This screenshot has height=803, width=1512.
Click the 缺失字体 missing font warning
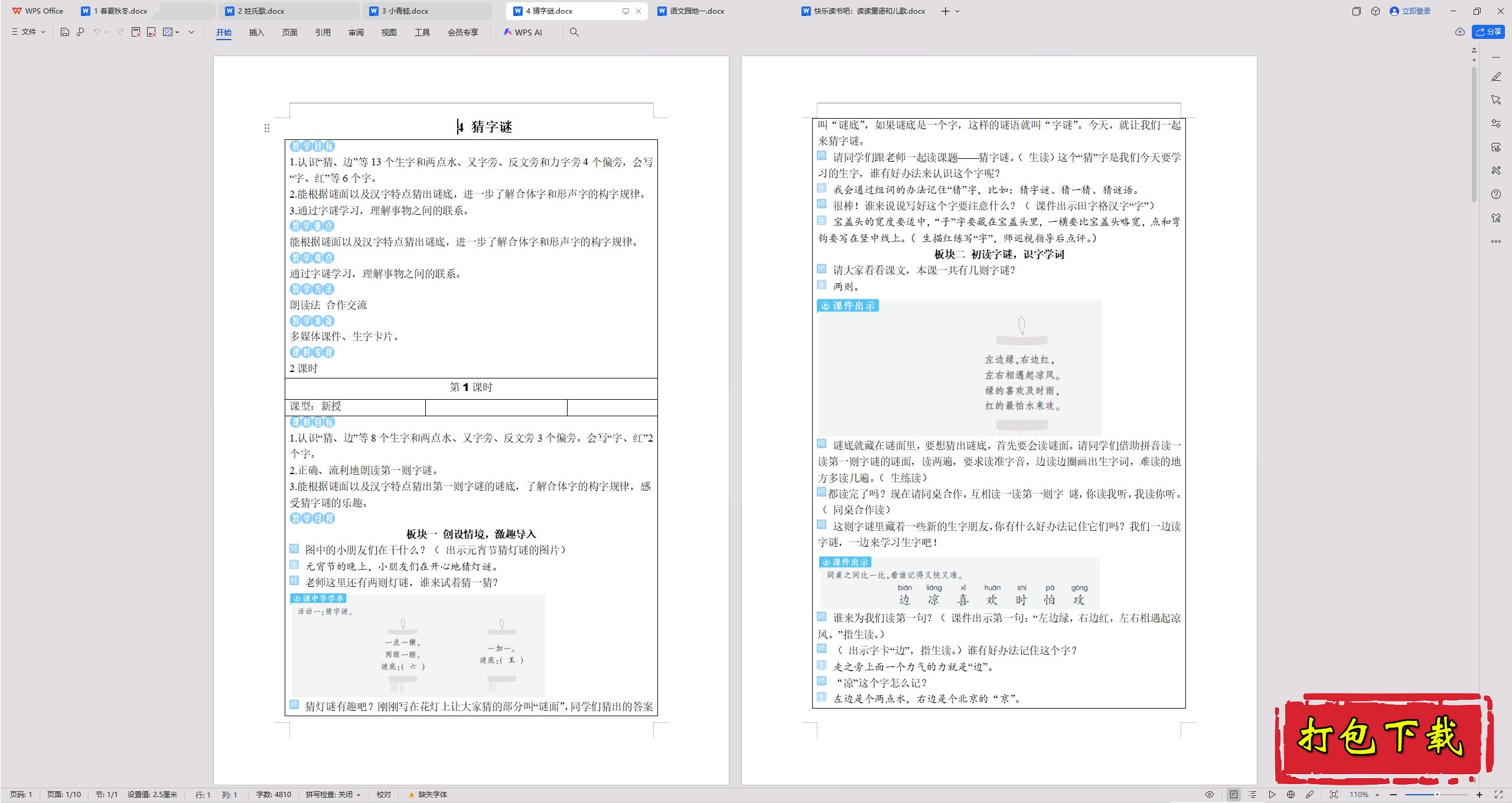pos(428,795)
